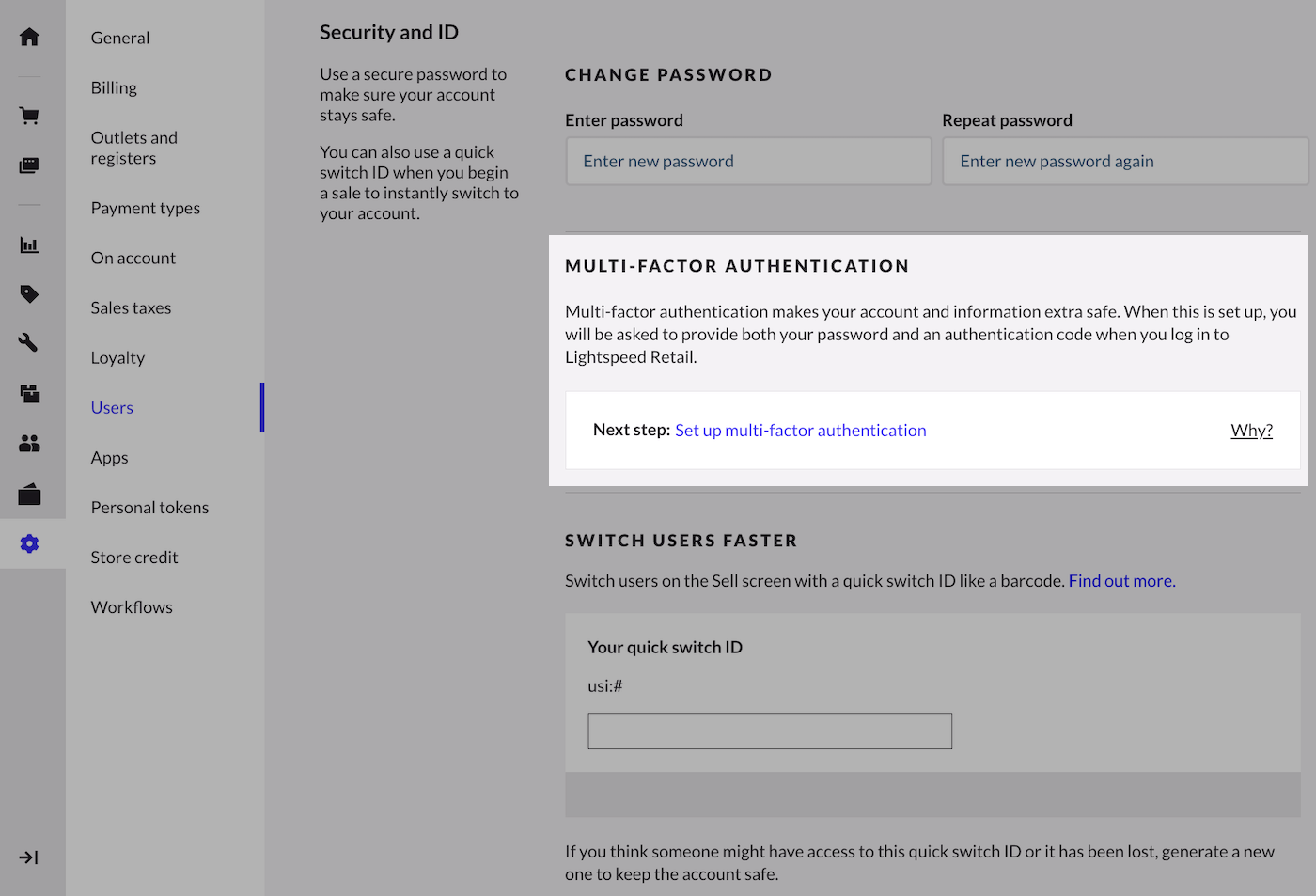Open the Find out more link
The image size is (1316, 896).
pyautogui.click(x=1121, y=581)
